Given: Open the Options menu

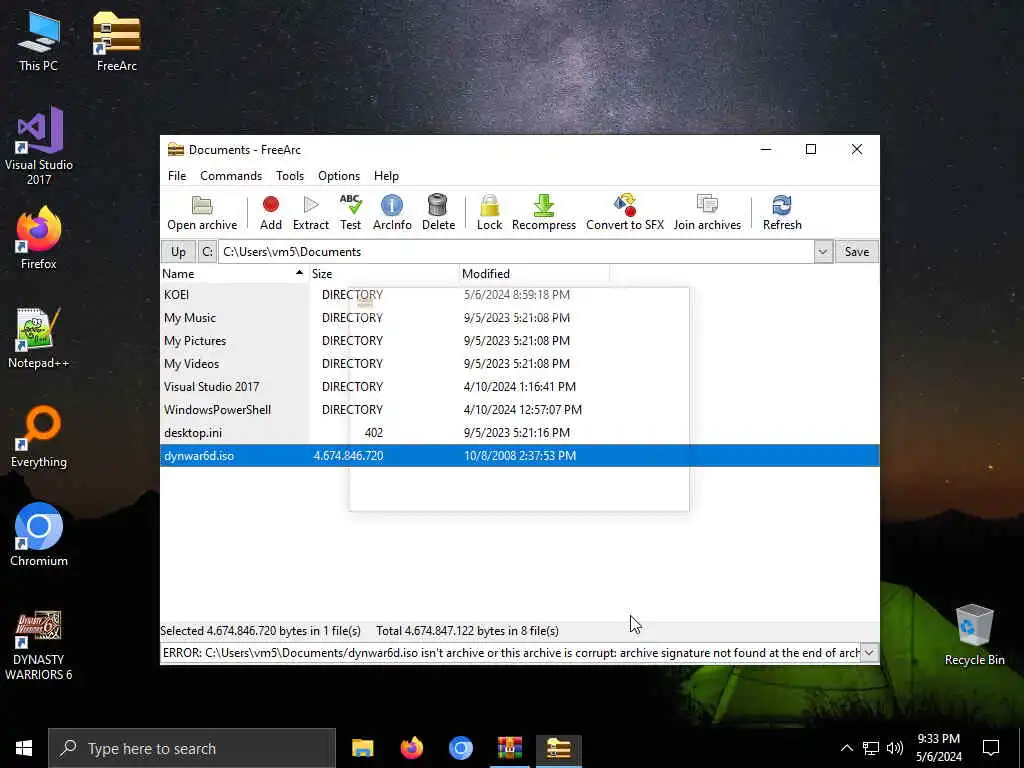Looking at the screenshot, I should pyautogui.click(x=338, y=176).
